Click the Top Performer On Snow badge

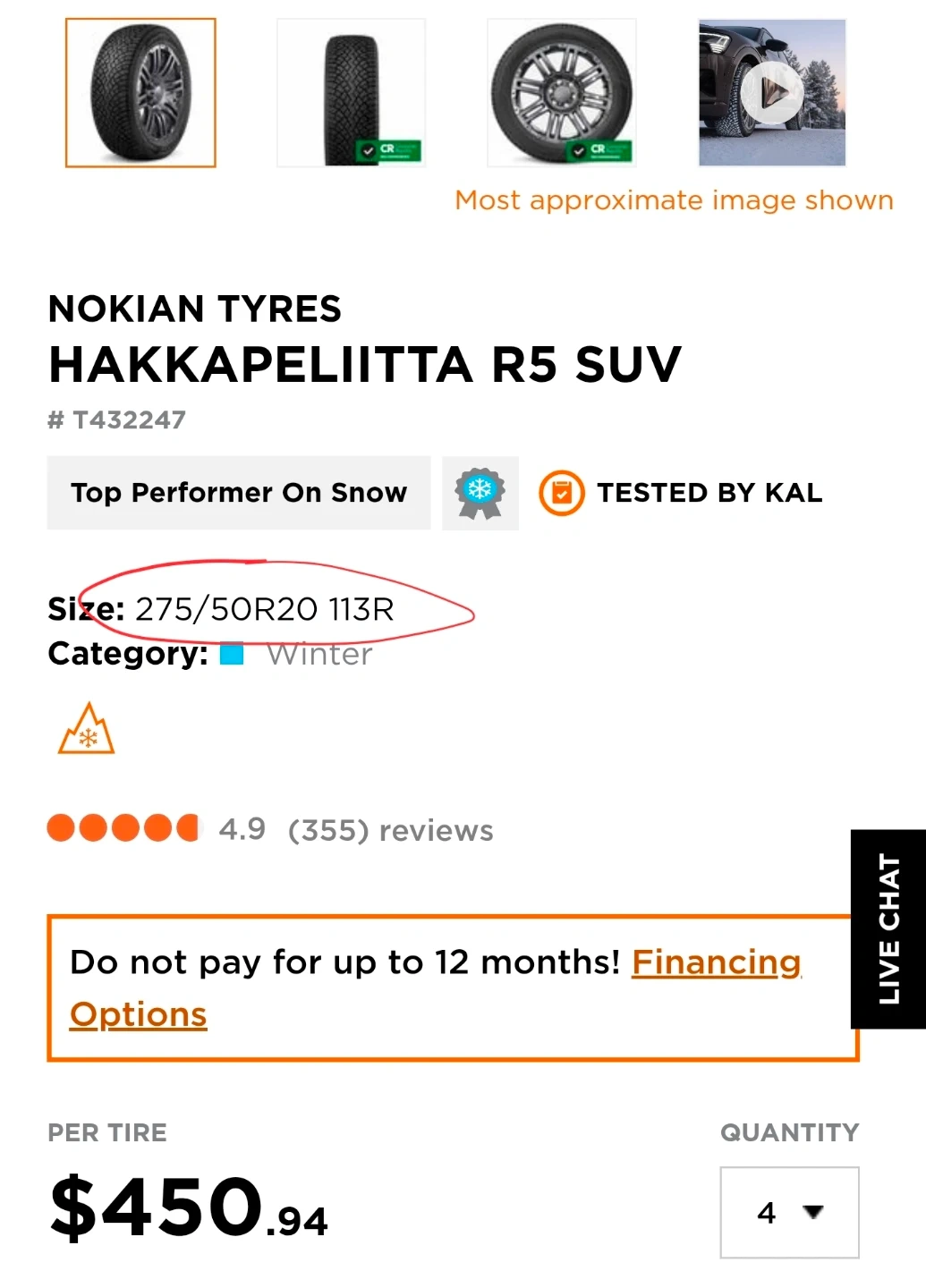point(239,493)
